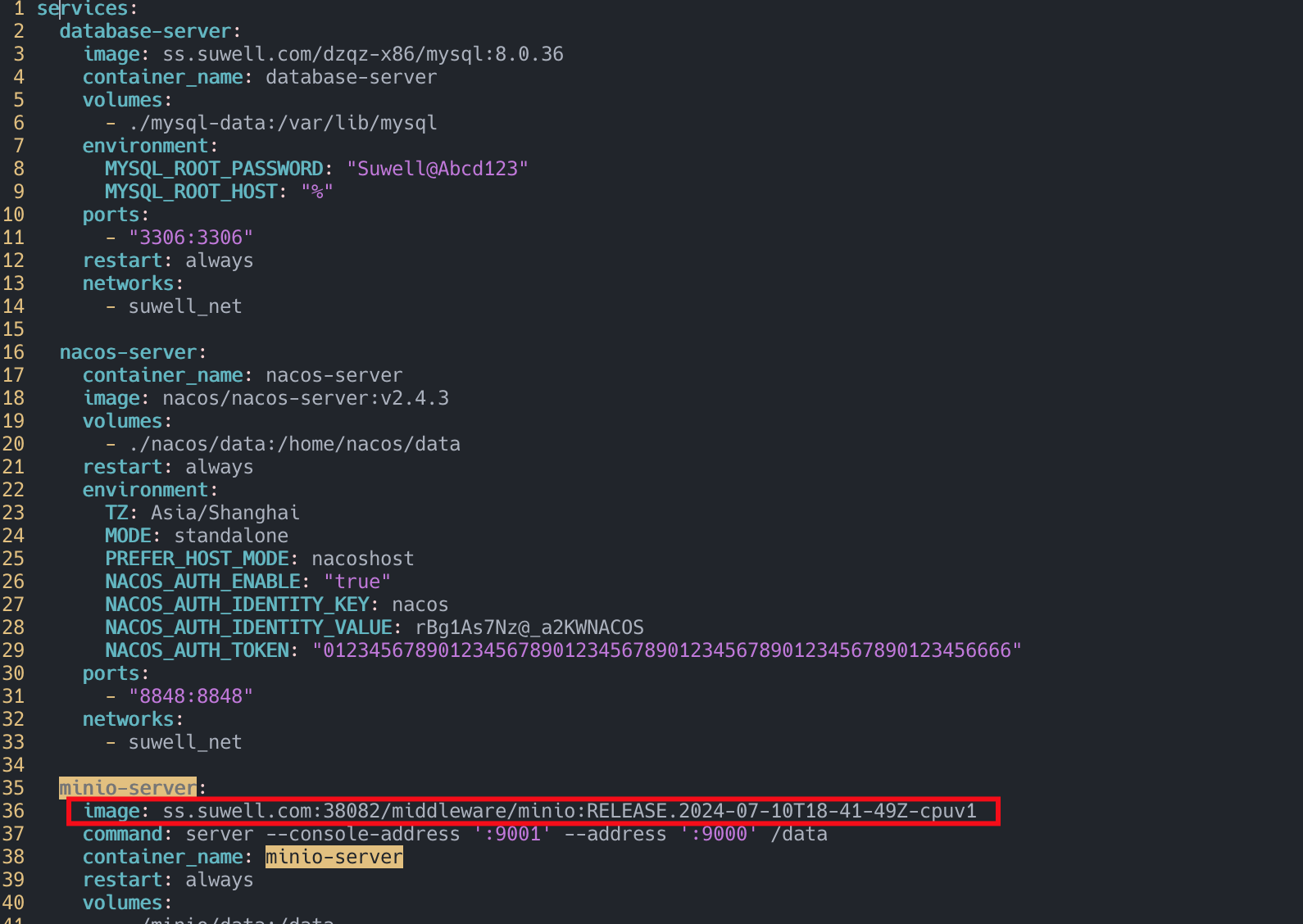
Task: Click the "restart: always" entry on line 21
Action: (168, 467)
